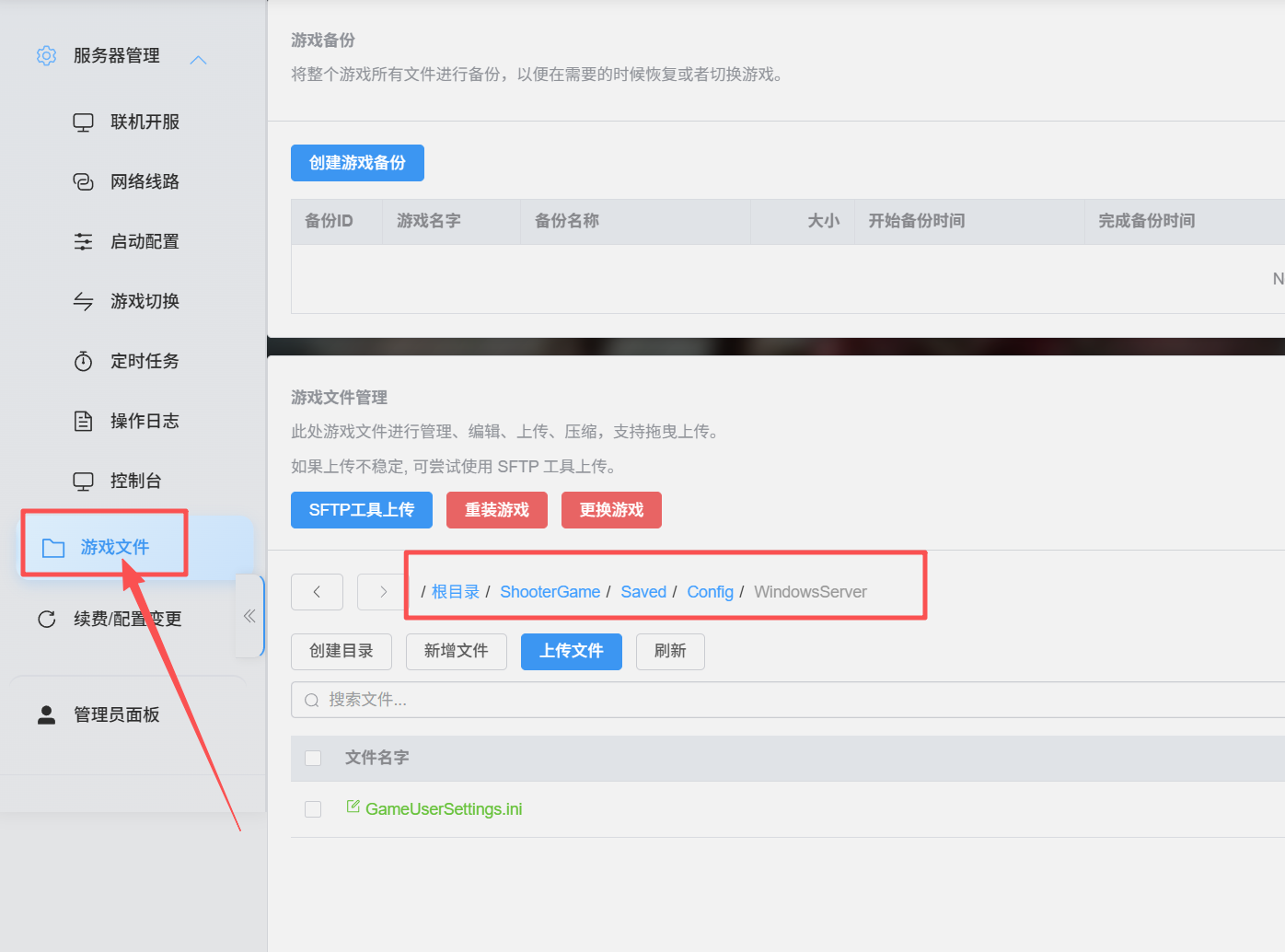Open the 控制台 menu item
Image resolution: width=1285 pixels, height=952 pixels.
click(x=135, y=481)
